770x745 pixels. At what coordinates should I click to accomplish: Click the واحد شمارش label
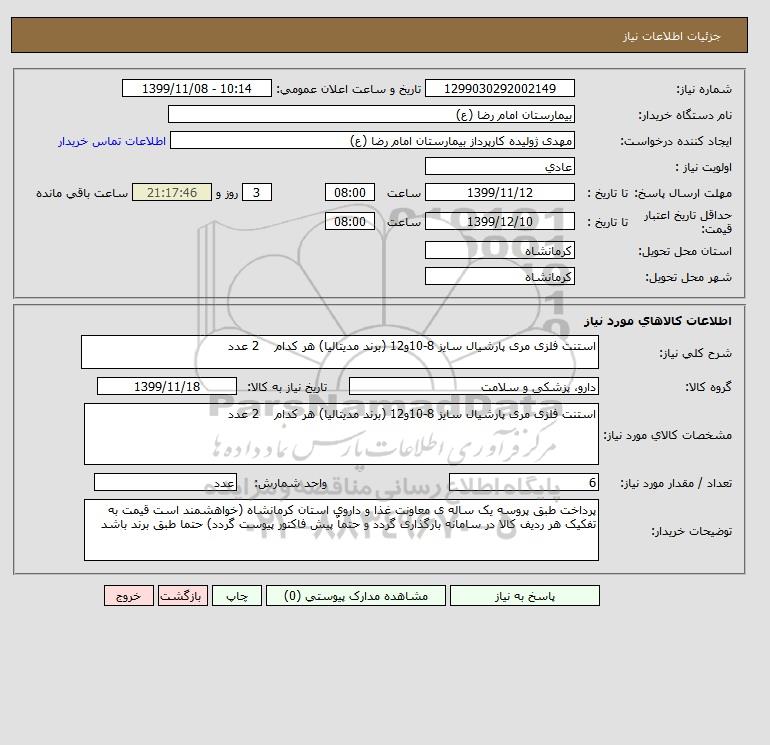pos(290,483)
